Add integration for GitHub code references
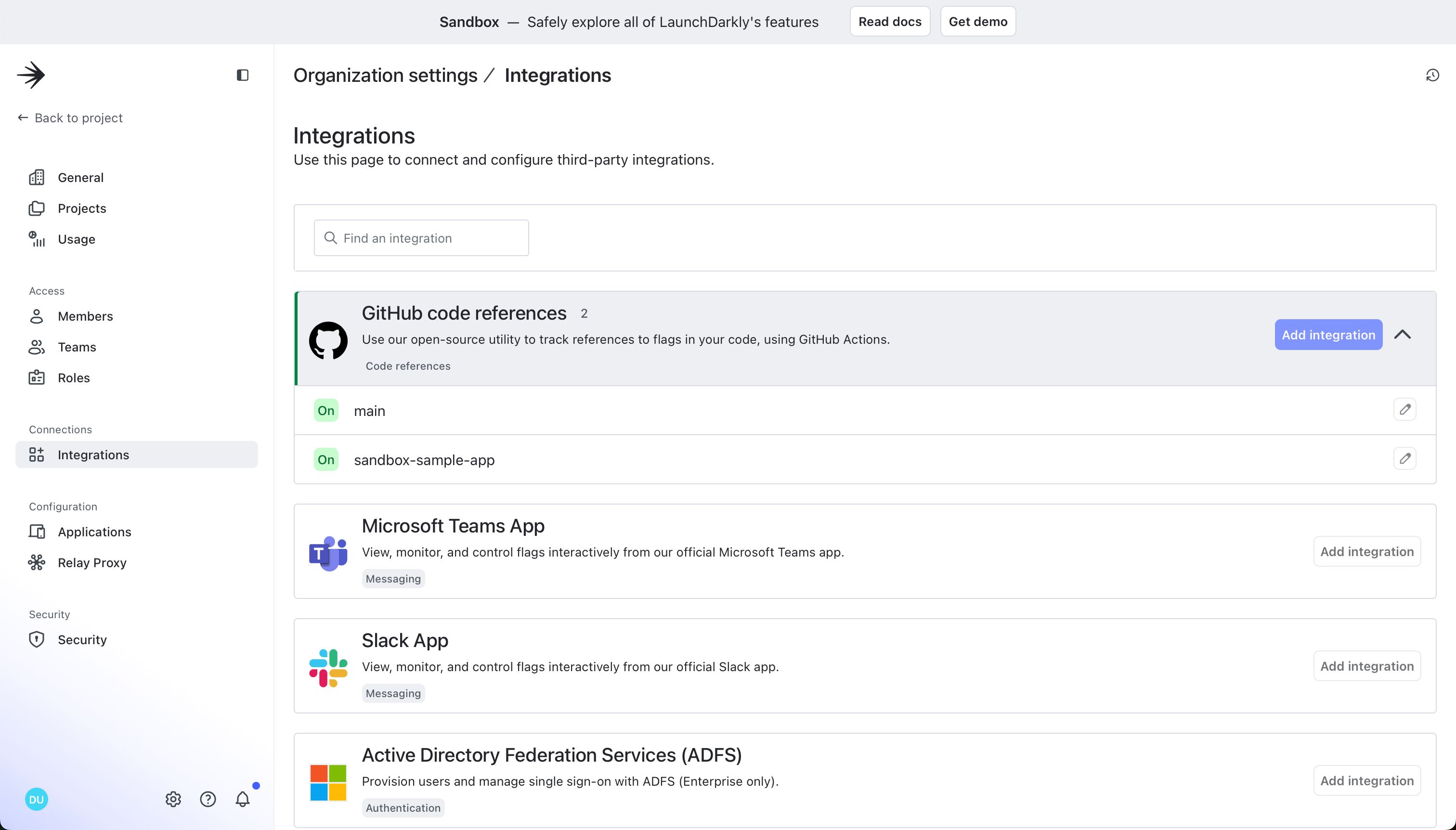This screenshot has height=830, width=1456. [x=1328, y=335]
